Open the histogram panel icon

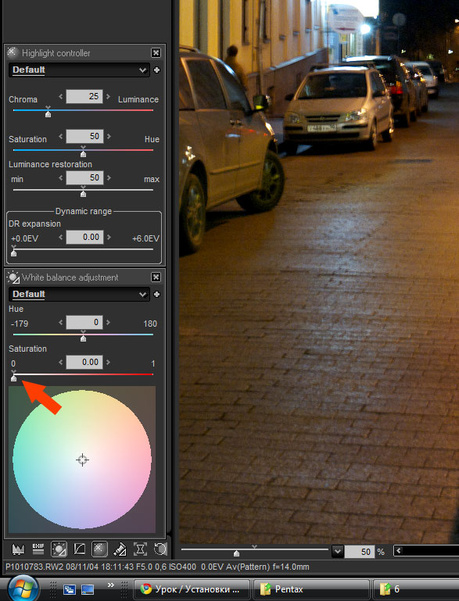[x=18, y=550]
